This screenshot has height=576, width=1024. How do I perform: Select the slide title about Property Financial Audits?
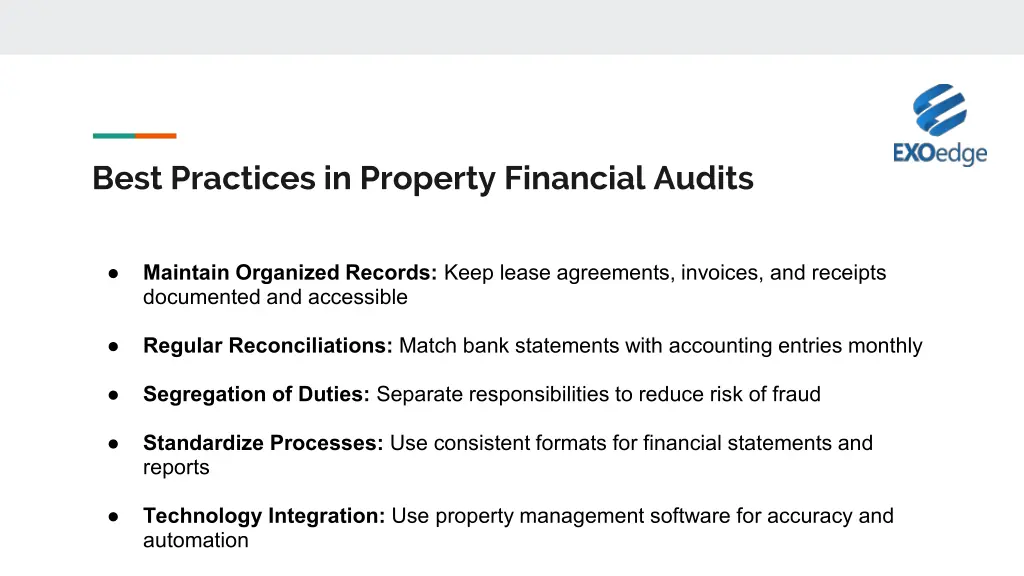tap(422, 178)
